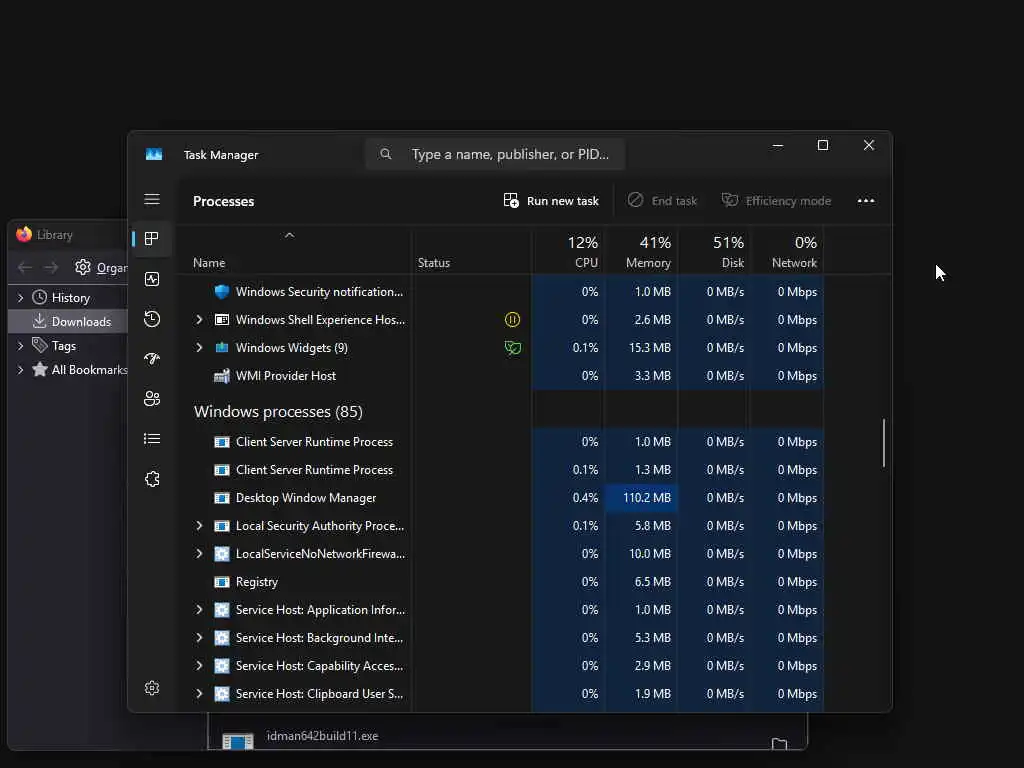Image resolution: width=1024 pixels, height=768 pixels.
Task: Click the search magnifier icon
Action: [x=385, y=154]
